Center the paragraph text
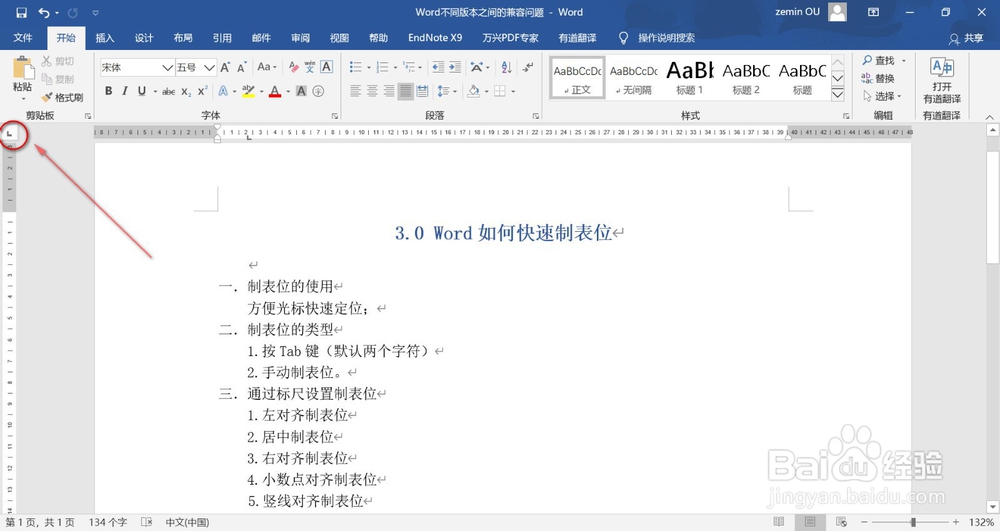Viewport: 1000px width, 531px height. (372, 91)
